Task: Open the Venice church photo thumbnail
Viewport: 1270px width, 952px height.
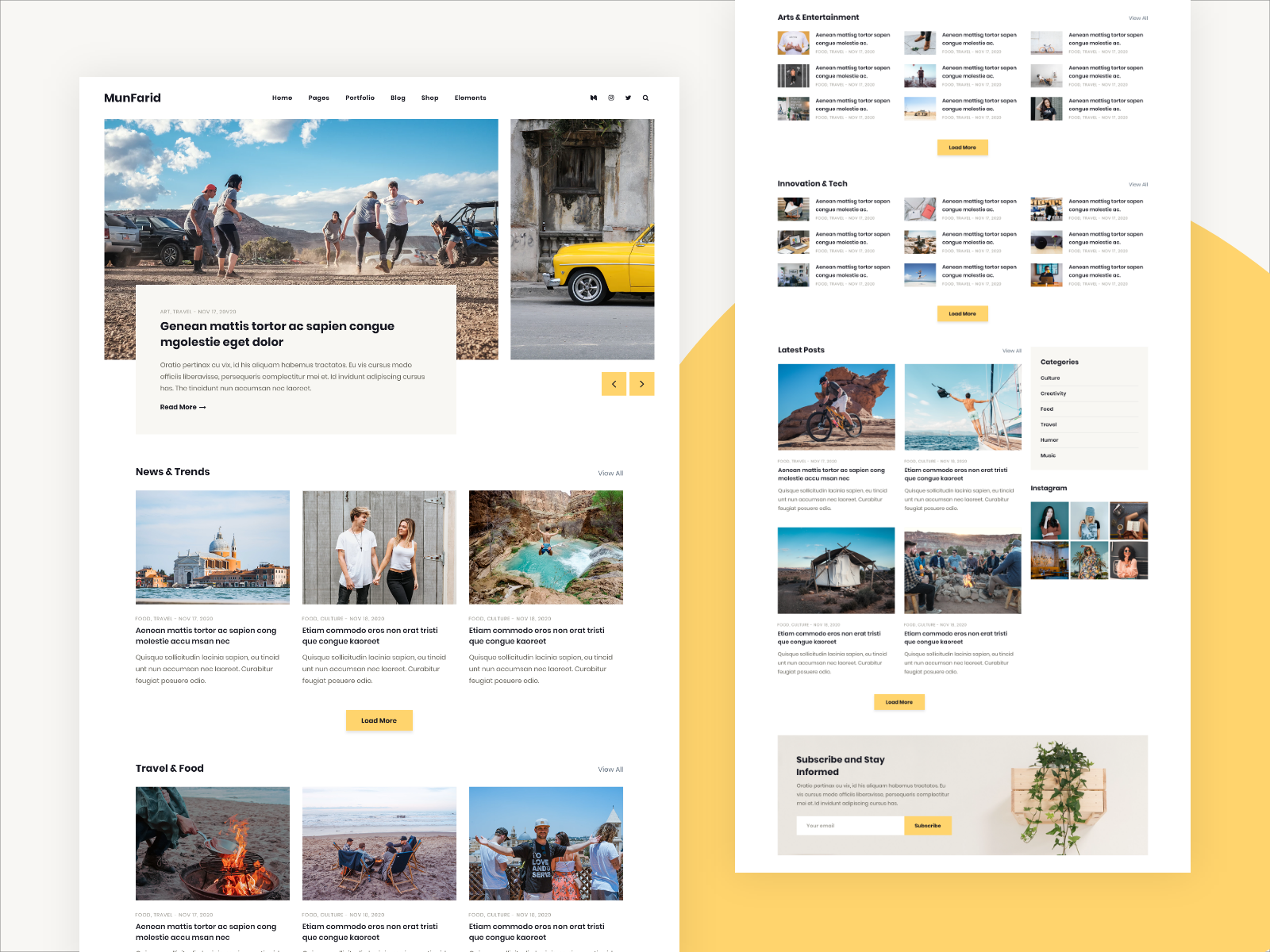Action: (213, 547)
